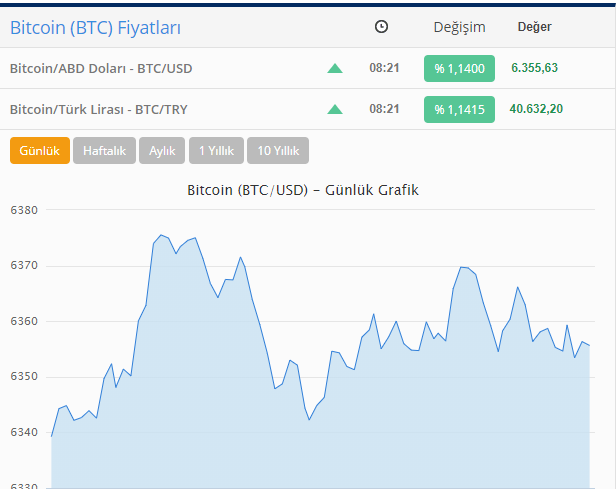Click the 08:21 time in BTC/USD row
Image resolution: width=616 pixels, height=489 pixels.
click(384, 68)
